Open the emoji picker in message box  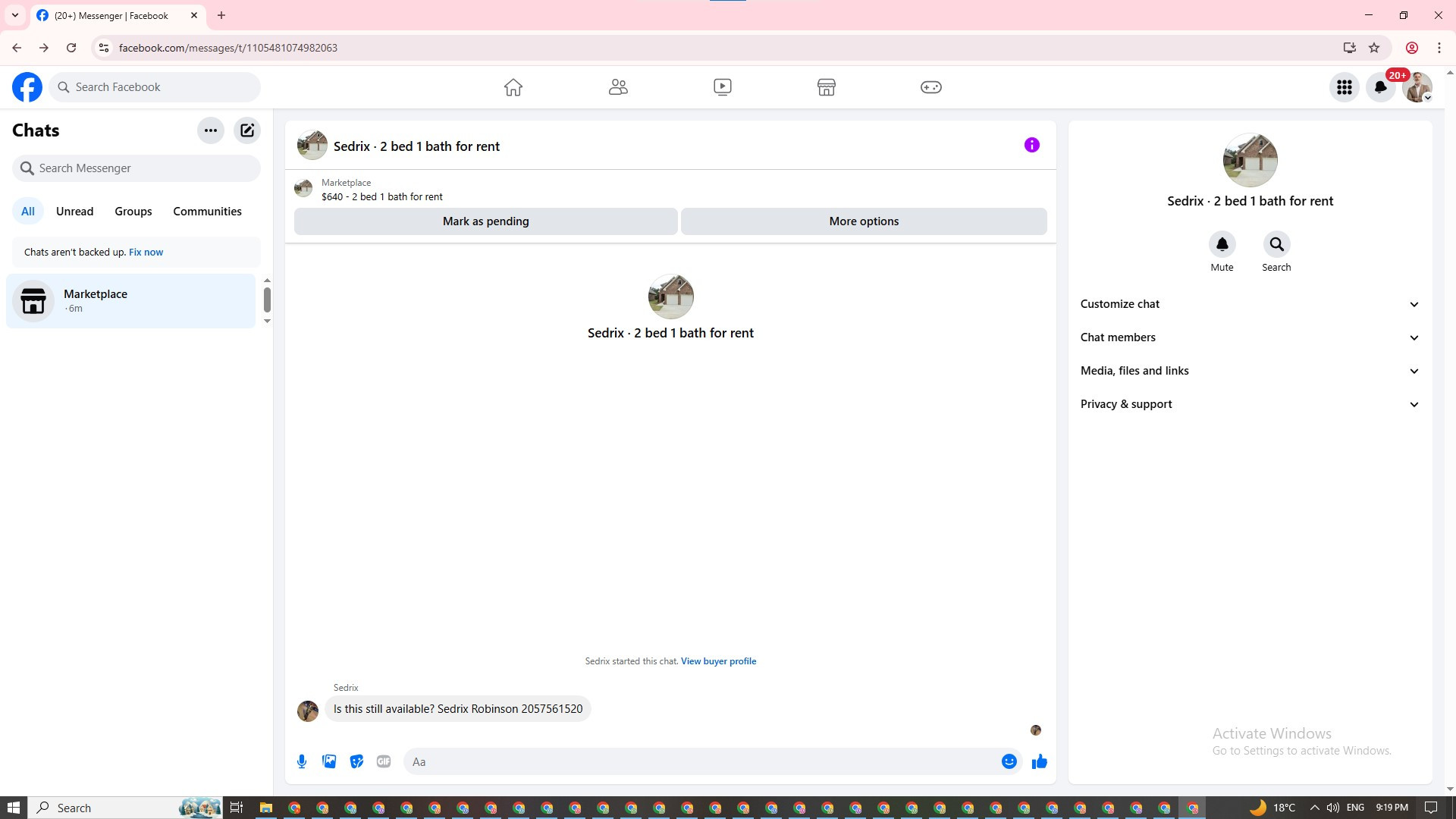pyautogui.click(x=1009, y=761)
